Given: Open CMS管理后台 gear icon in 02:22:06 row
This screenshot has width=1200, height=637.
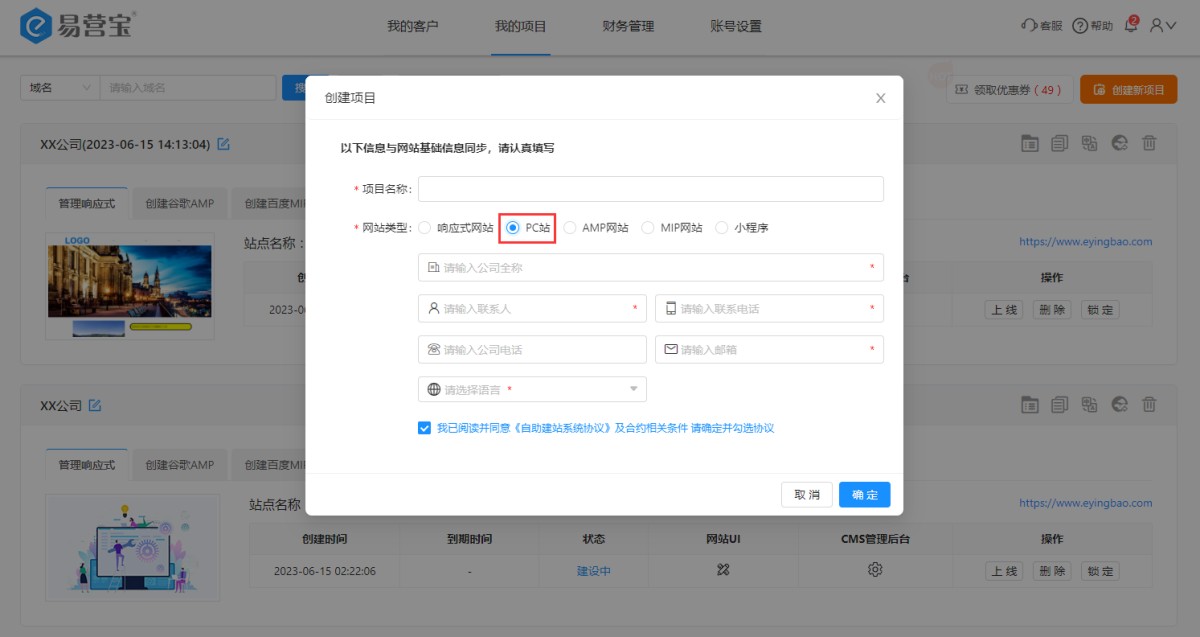Looking at the screenshot, I should click(x=875, y=570).
